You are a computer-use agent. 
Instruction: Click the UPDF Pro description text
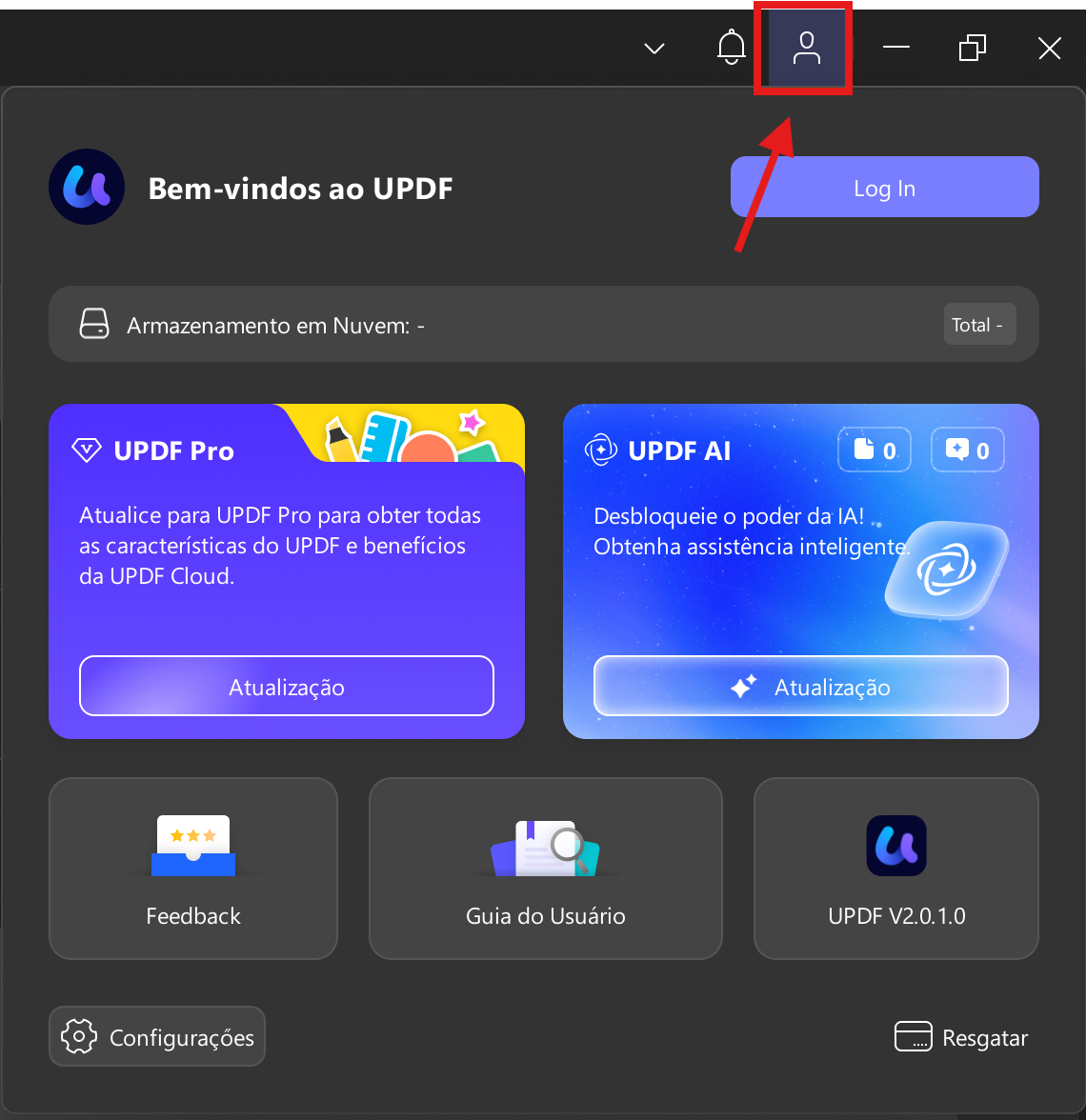[280, 546]
